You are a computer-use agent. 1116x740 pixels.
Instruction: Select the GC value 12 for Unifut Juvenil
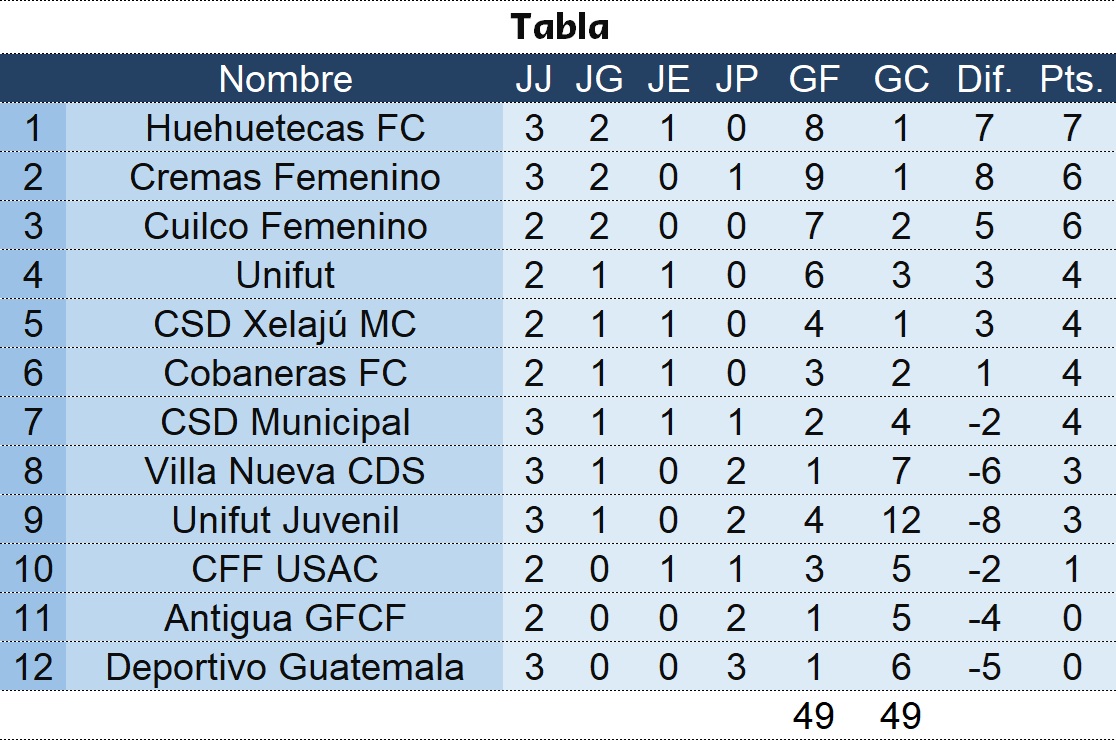(x=901, y=520)
